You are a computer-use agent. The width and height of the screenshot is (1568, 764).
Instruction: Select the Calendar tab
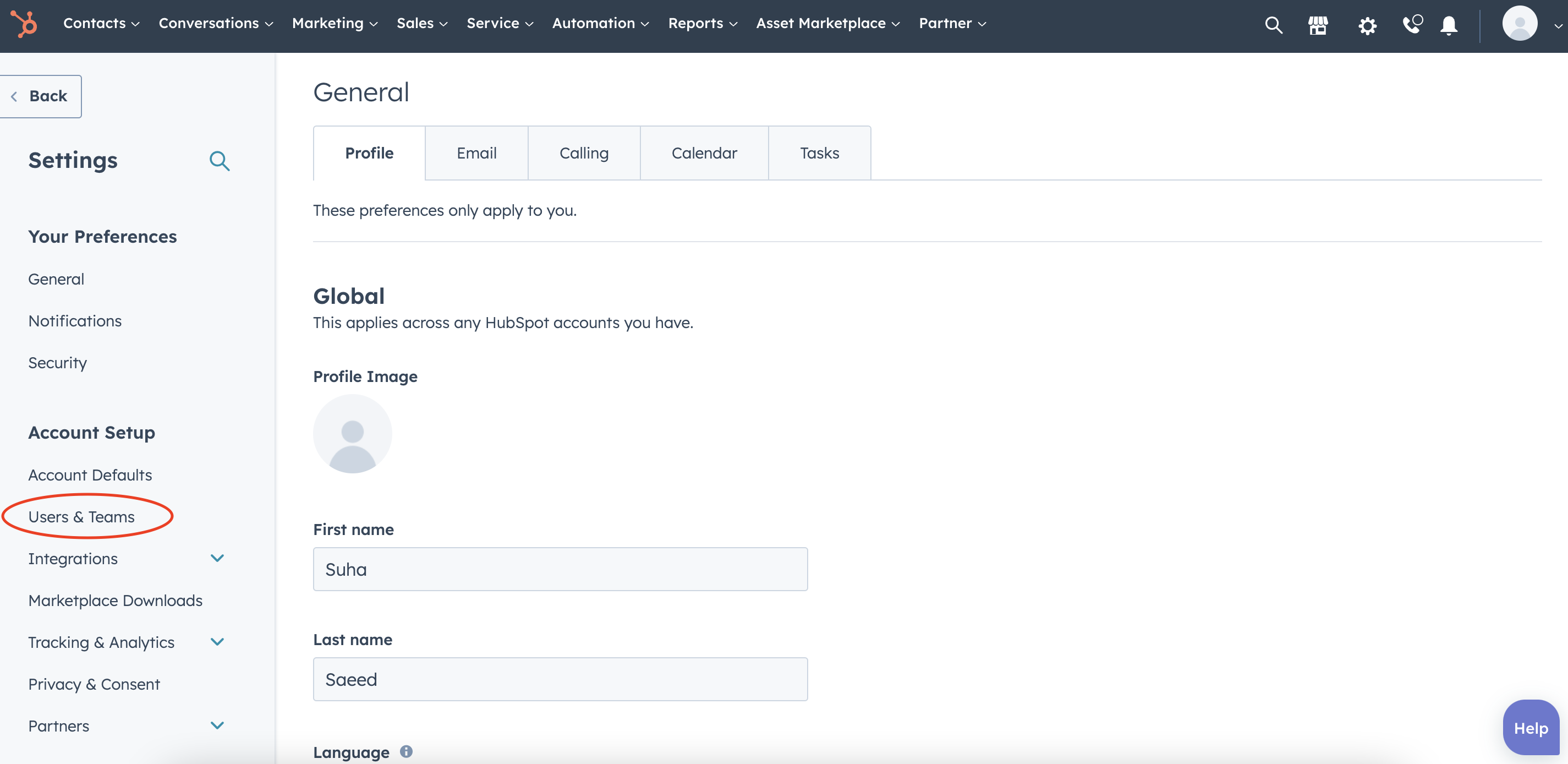[x=703, y=152]
